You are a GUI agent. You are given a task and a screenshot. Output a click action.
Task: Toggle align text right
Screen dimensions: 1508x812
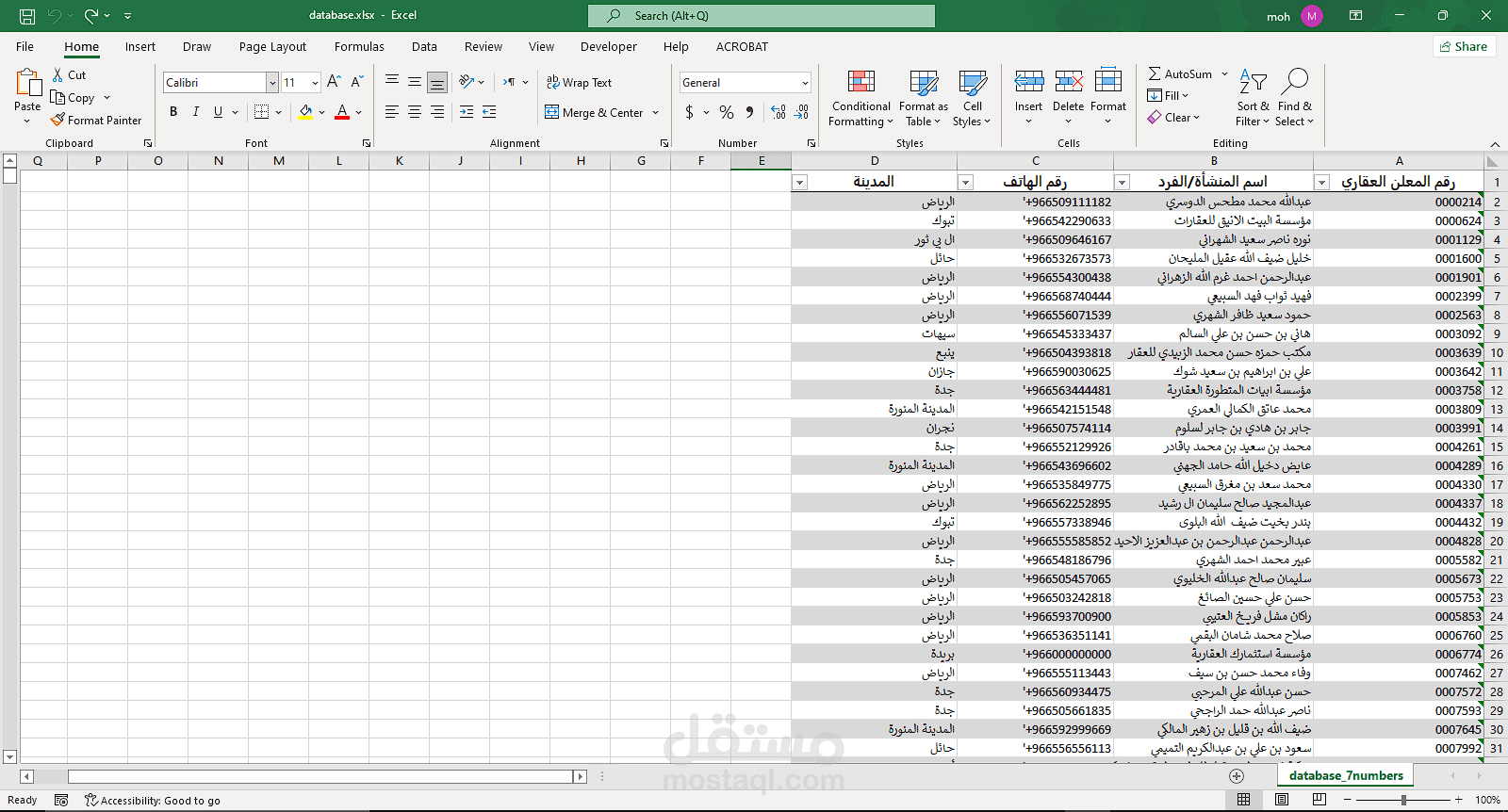(437, 112)
